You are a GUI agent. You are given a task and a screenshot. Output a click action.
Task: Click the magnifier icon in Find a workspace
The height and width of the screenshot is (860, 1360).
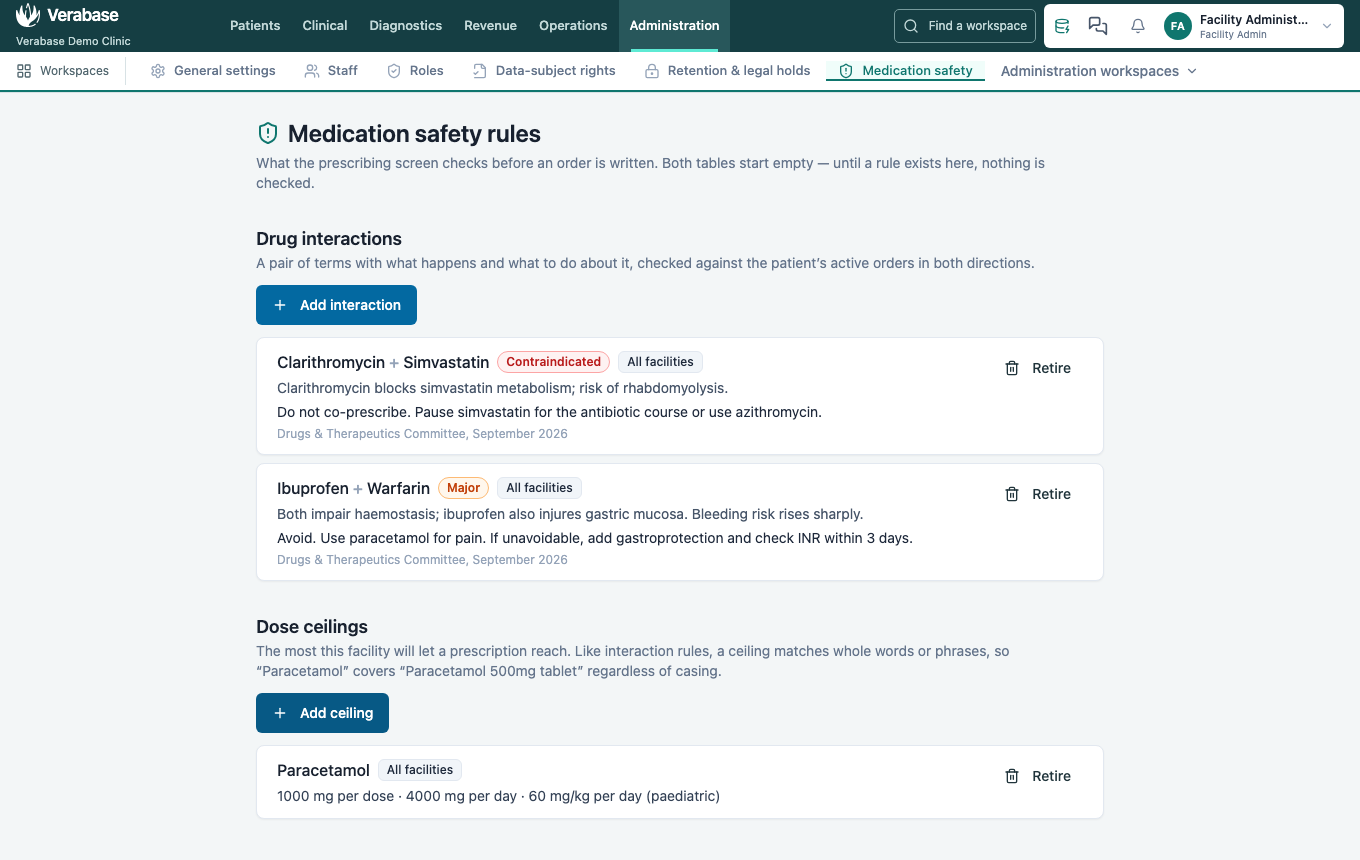[911, 26]
